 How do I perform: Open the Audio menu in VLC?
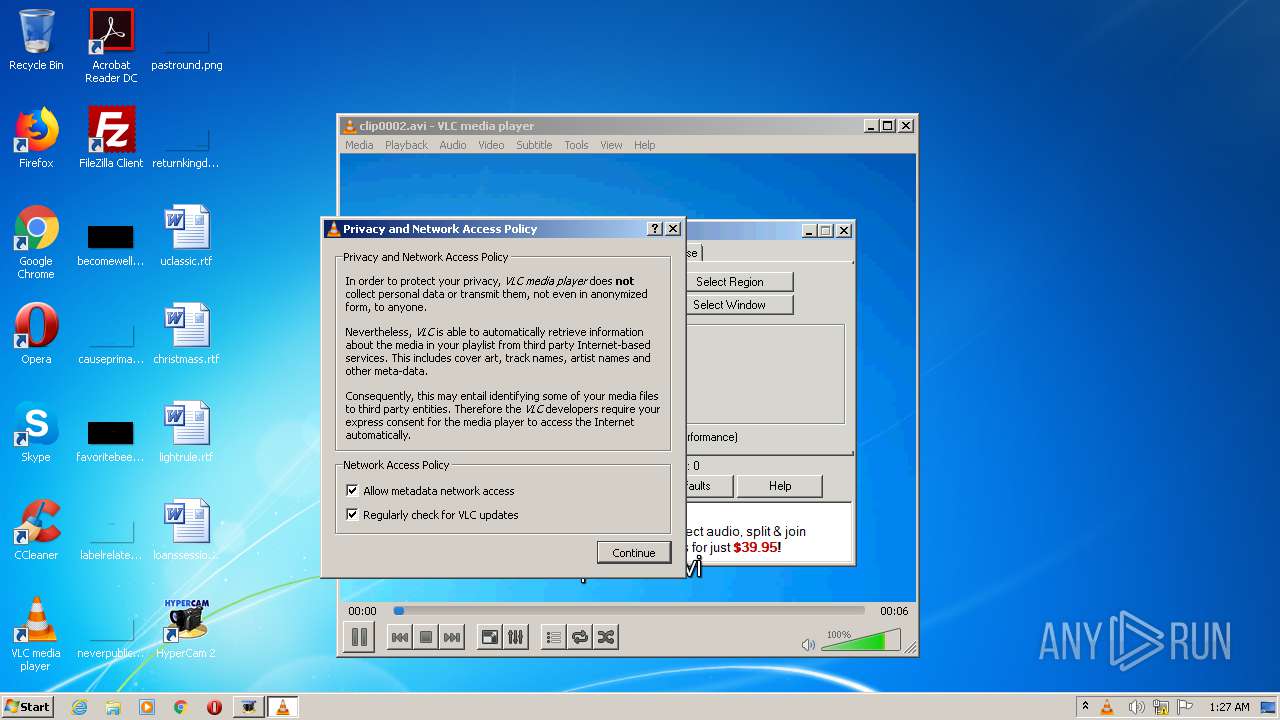pos(453,145)
